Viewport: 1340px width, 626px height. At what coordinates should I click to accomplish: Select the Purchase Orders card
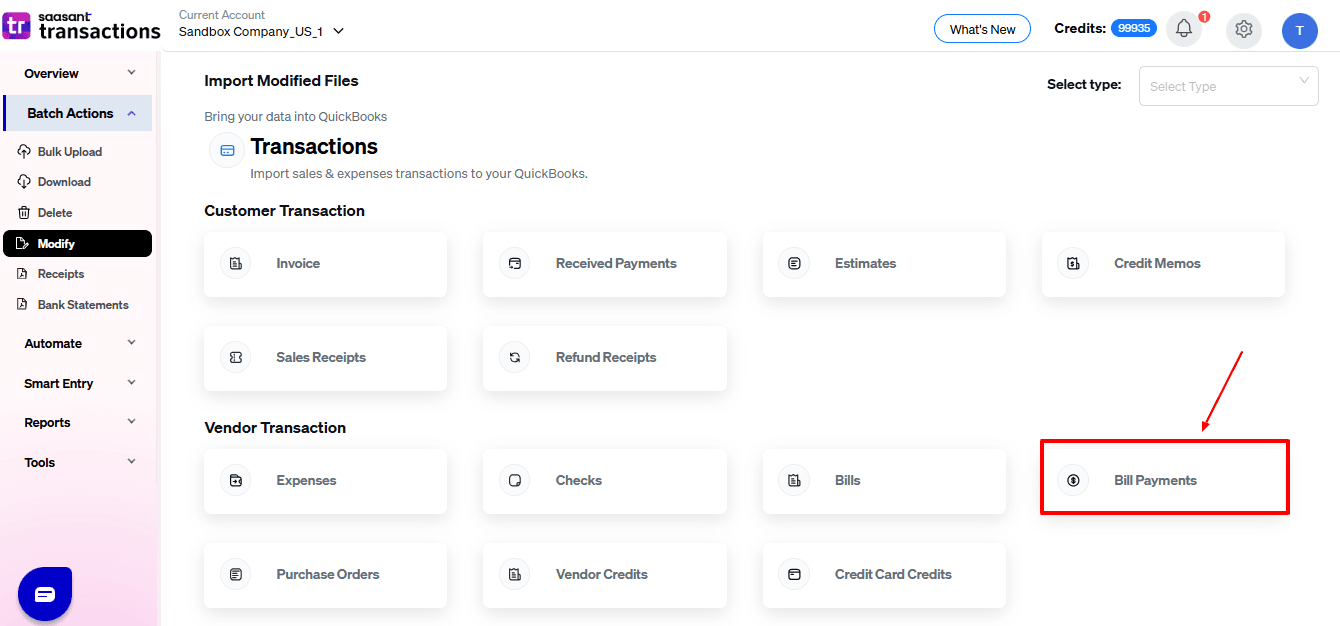click(325, 575)
